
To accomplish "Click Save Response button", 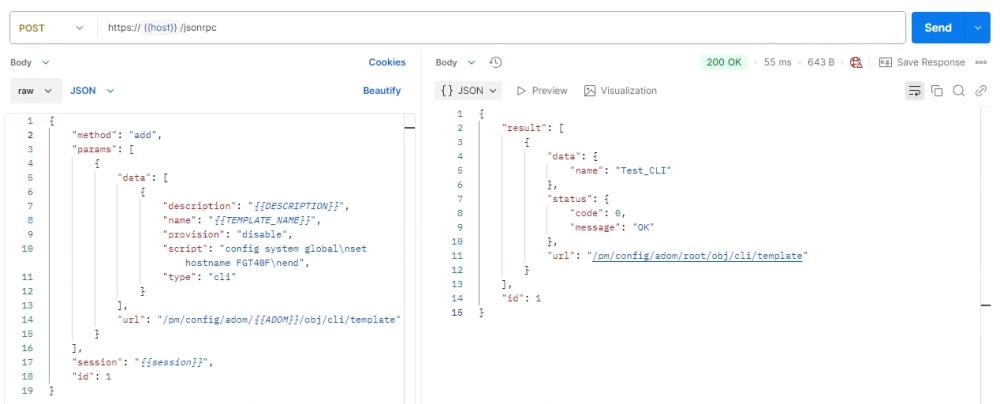I will coord(922,63).
